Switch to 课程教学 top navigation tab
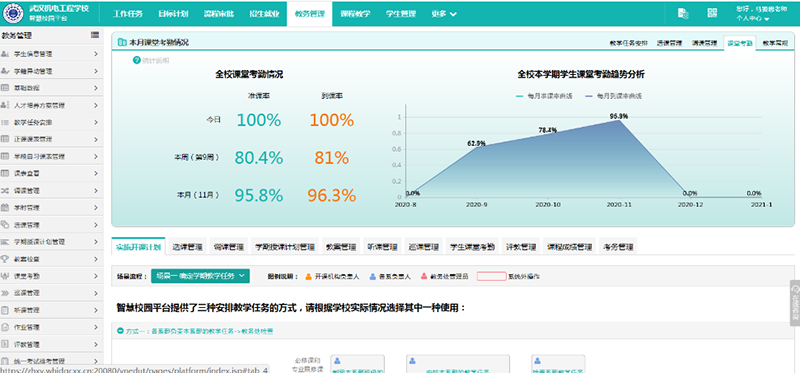Screen dimensions: 800x373 (x=355, y=14)
